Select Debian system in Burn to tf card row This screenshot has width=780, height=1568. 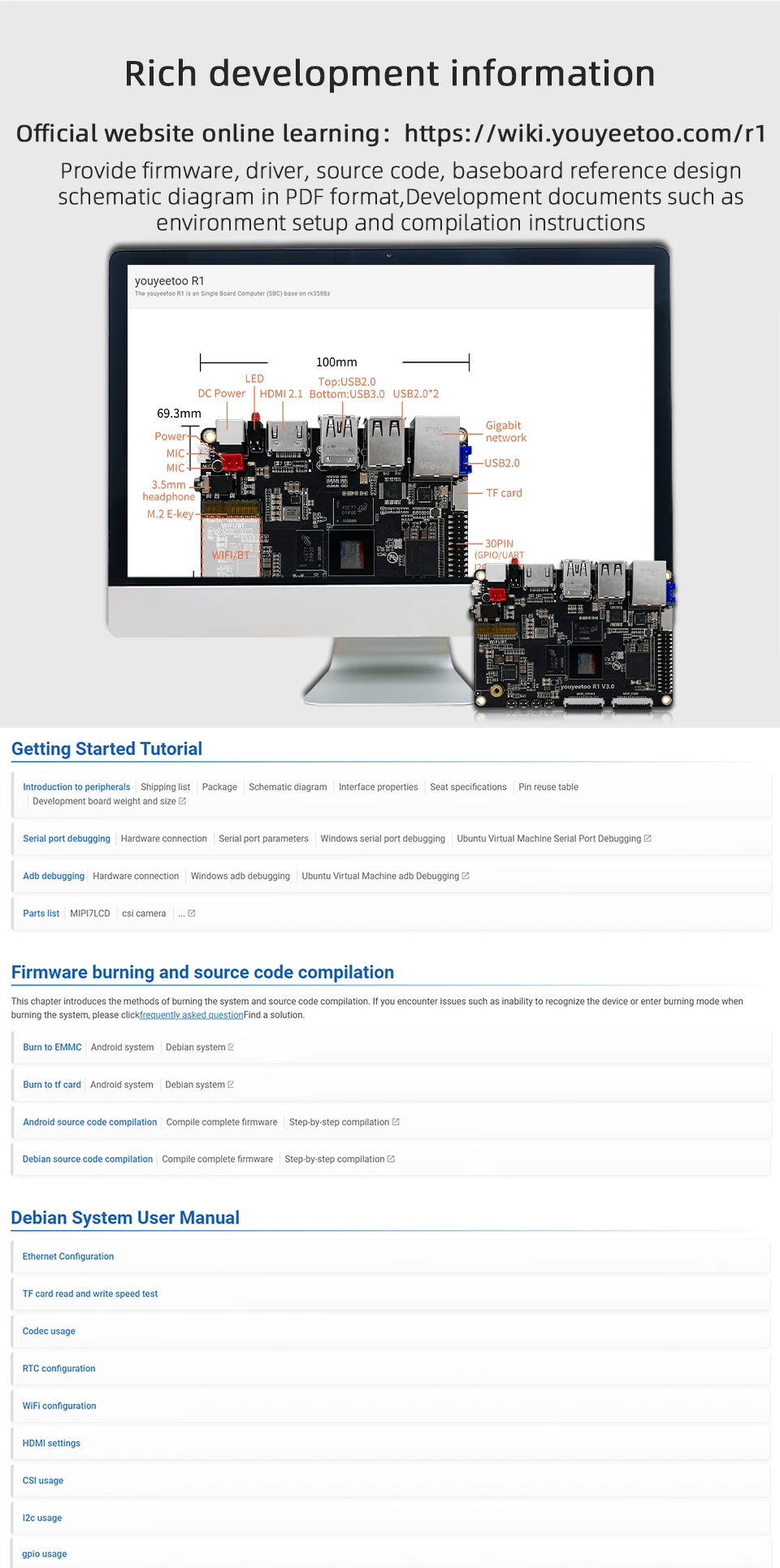click(195, 1085)
